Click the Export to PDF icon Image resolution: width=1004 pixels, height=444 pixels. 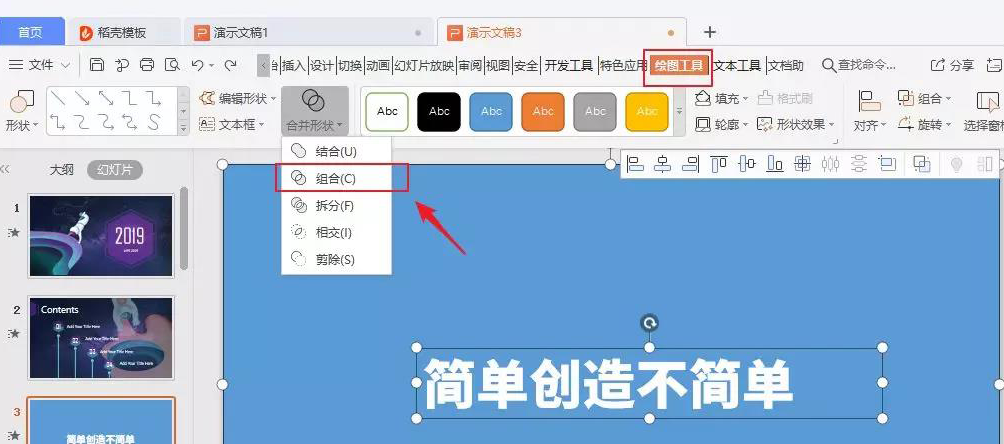click(x=122, y=65)
